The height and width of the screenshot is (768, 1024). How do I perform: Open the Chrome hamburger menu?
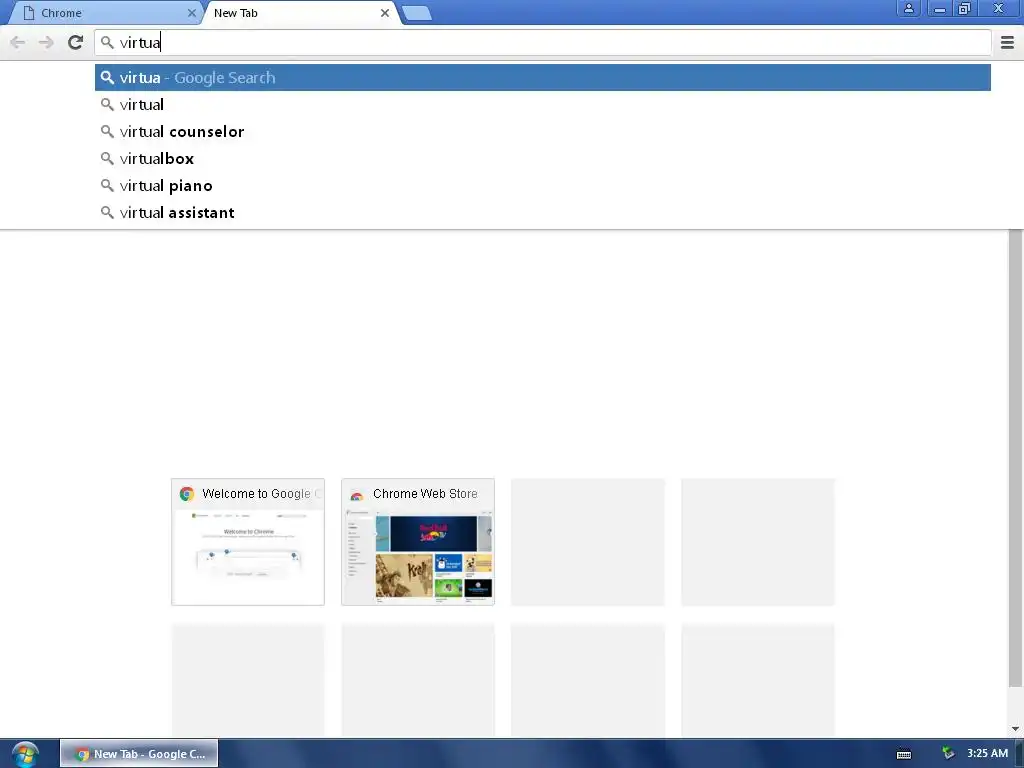tap(1007, 42)
